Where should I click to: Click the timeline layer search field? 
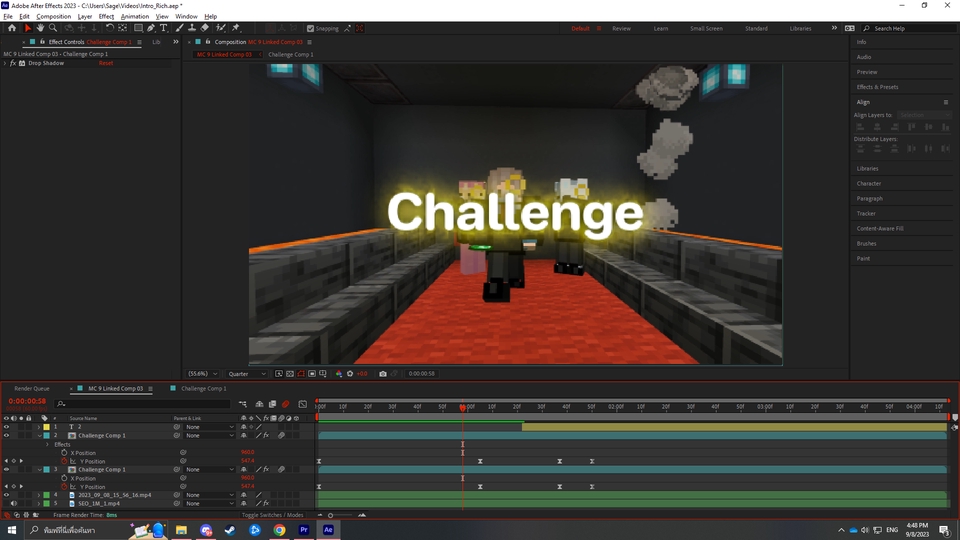point(143,404)
